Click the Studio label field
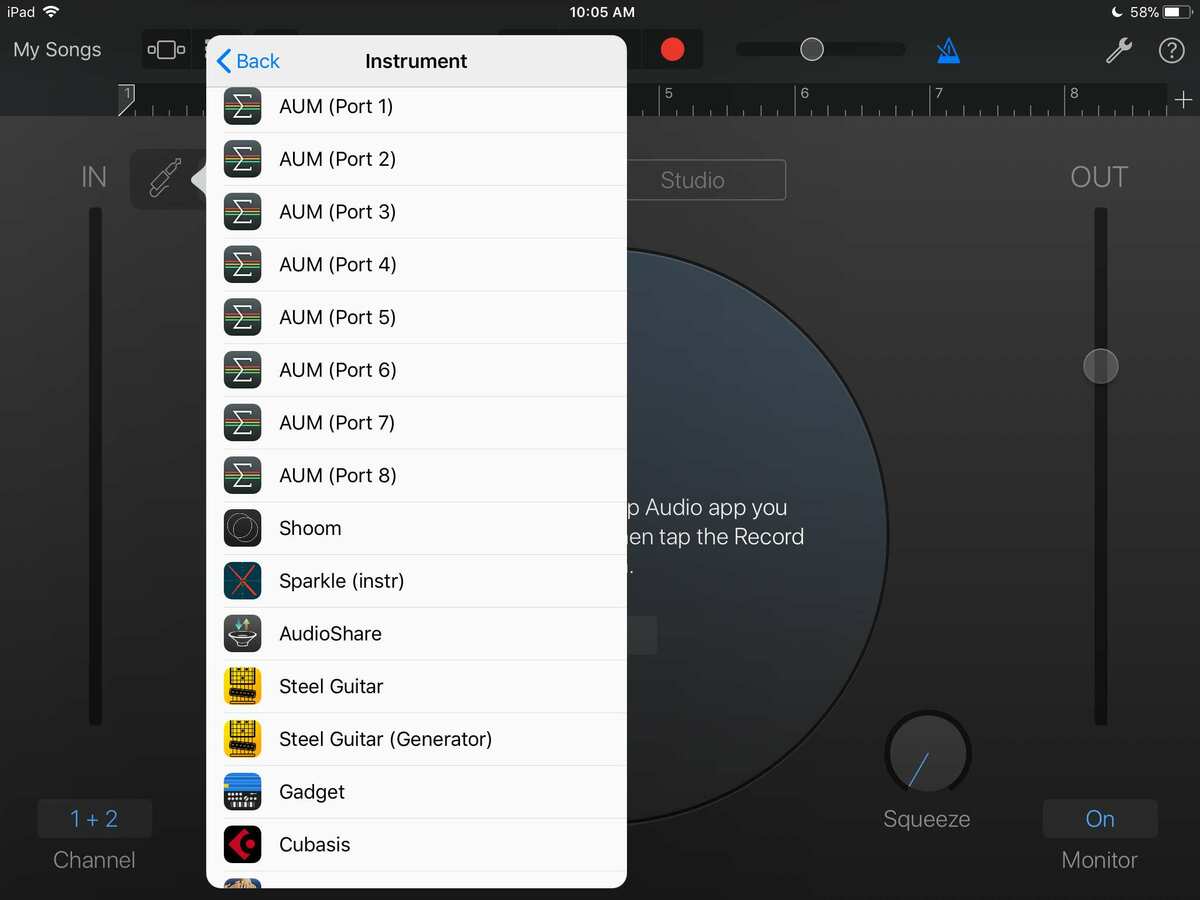1200x900 pixels. [x=706, y=180]
